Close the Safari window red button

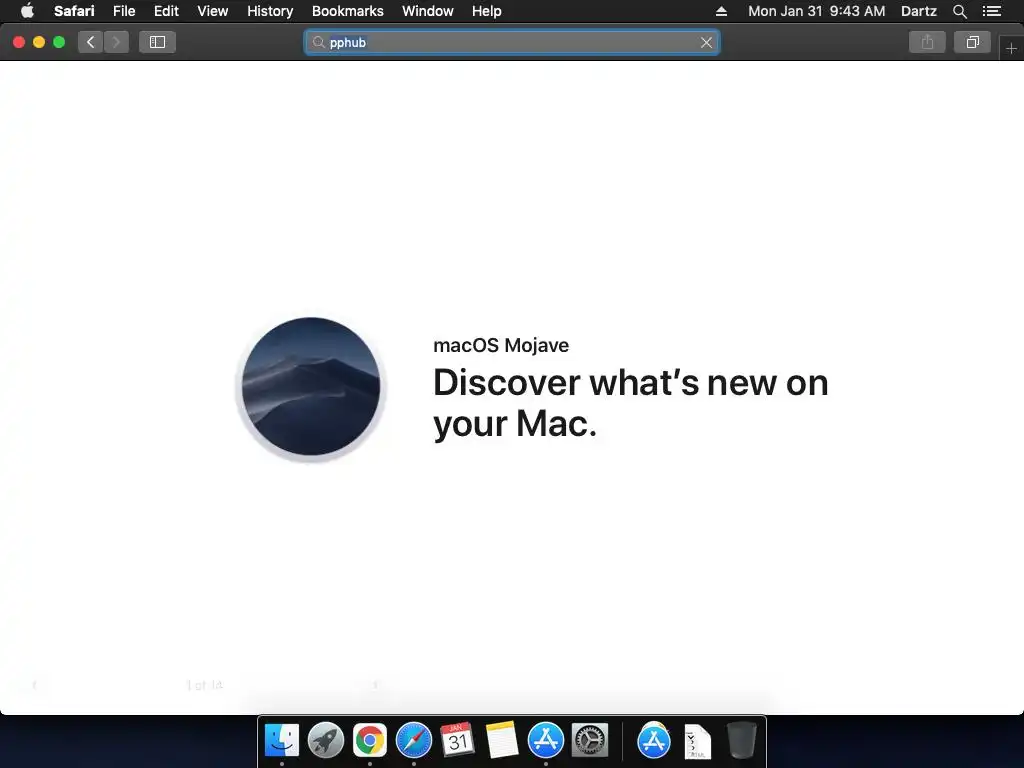coord(19,42)
